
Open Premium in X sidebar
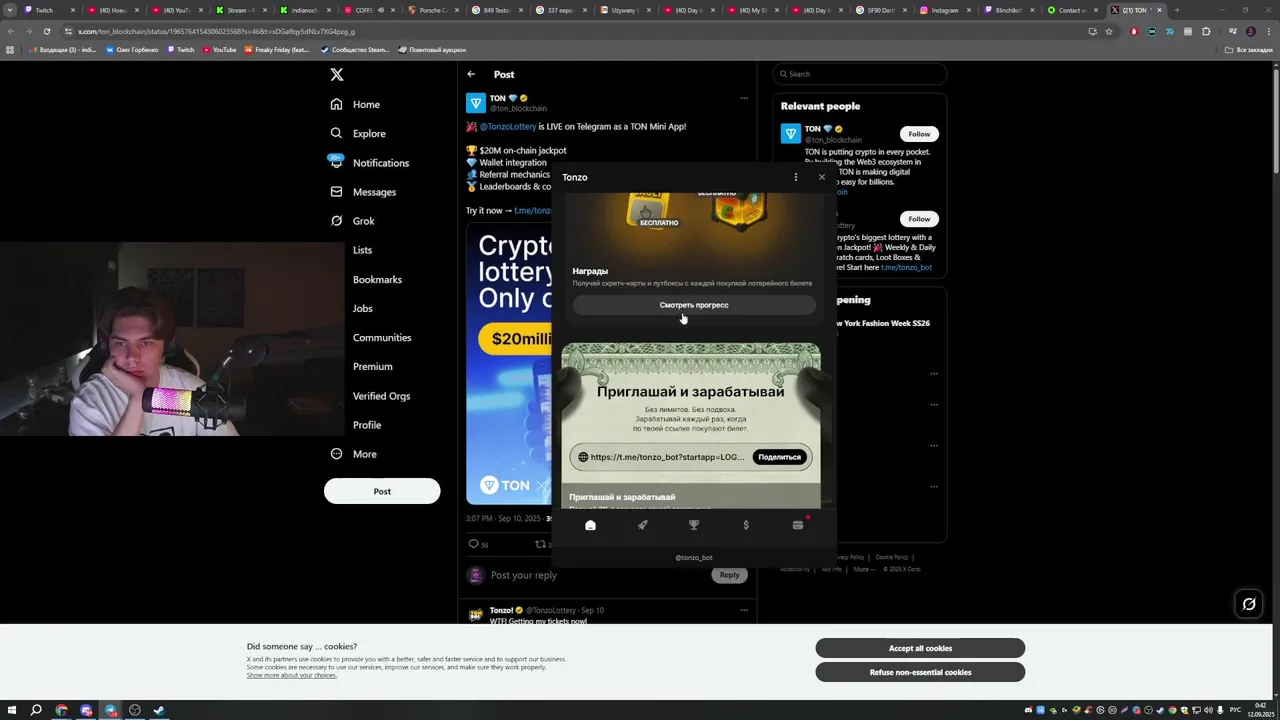(x=372, y=366)
